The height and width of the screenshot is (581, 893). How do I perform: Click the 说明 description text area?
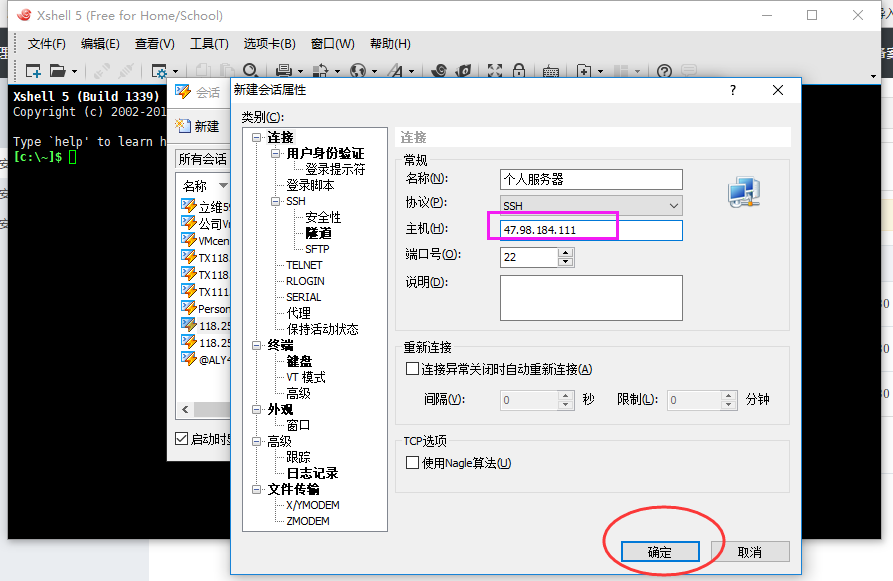coord(591,298)
